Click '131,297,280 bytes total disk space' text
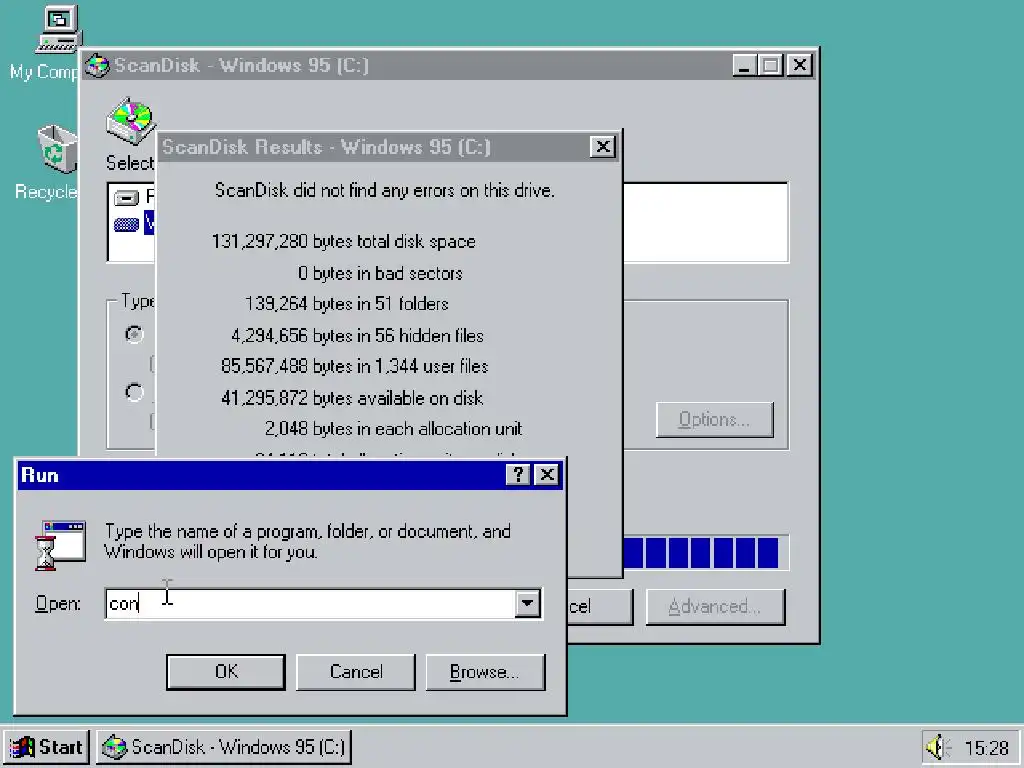 tap(344, 242)
